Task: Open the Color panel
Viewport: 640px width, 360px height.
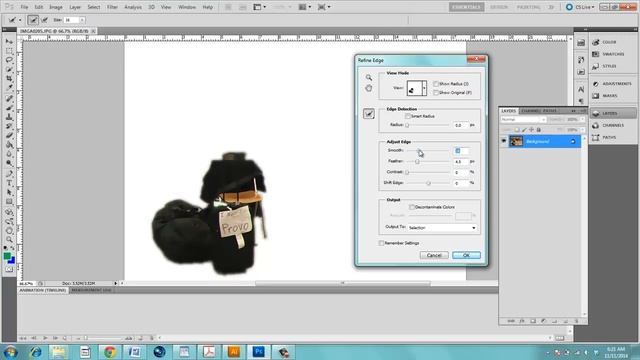Action: [x=609, y=42]
